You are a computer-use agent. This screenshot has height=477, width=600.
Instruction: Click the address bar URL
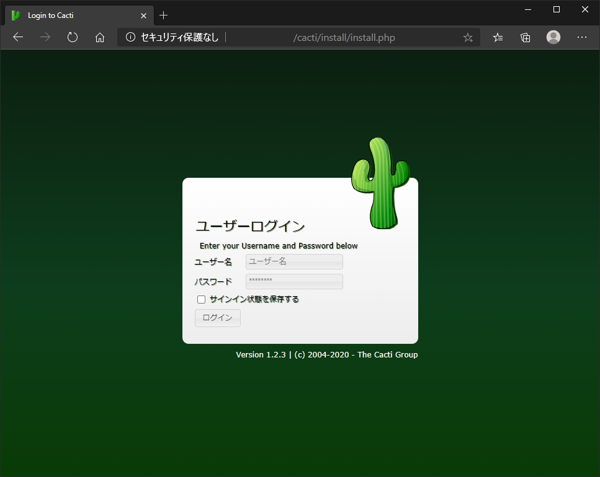pyautogui.click(x=344, y=37)
